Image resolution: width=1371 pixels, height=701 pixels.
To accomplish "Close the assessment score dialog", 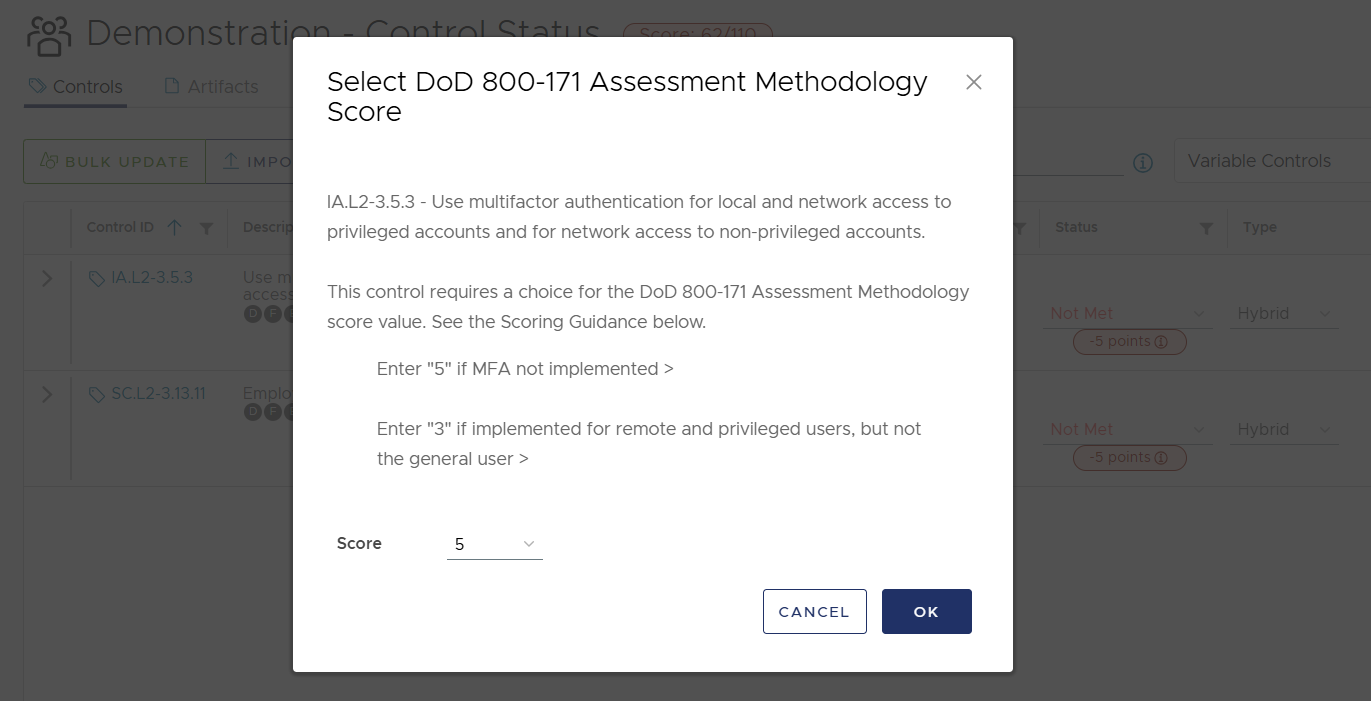I will 974,82.
